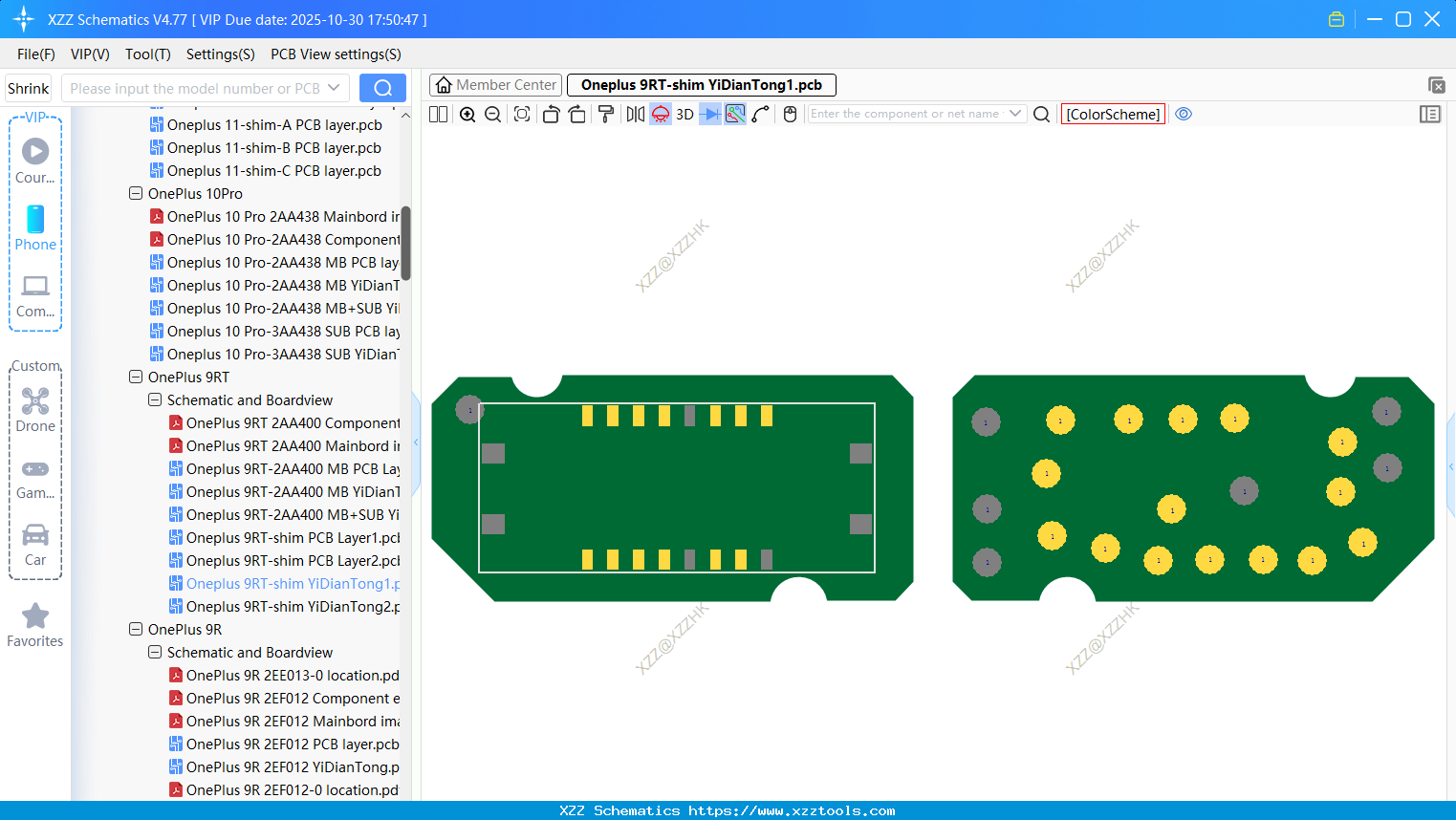Select the route line tool
This screenshot has width=1456, height=820.
pyautogui.click(x=761, y=114)
